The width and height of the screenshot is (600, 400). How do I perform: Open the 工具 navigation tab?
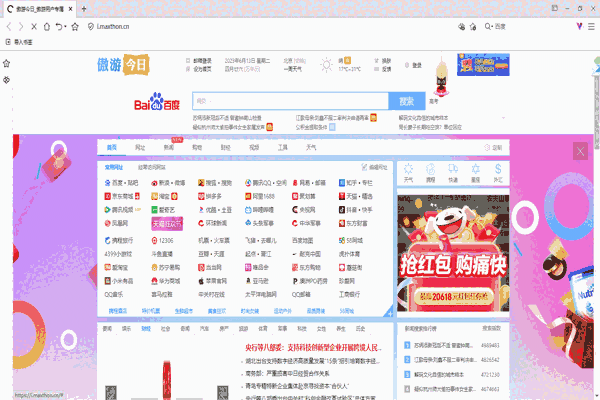point(283,148)
